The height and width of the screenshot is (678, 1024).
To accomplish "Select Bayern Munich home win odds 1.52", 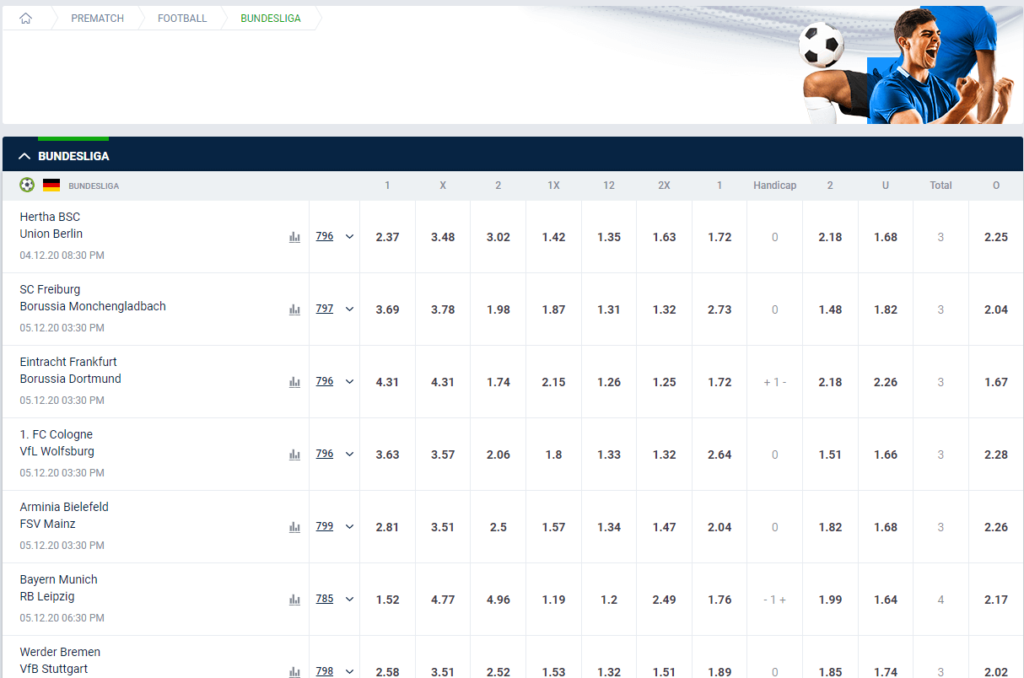I will (387, 599).
